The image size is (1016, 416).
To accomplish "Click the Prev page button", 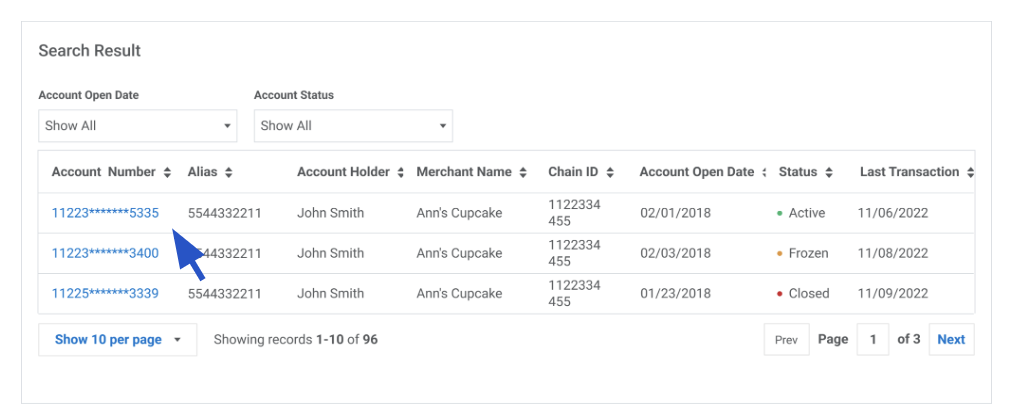I will click(786, 340).
